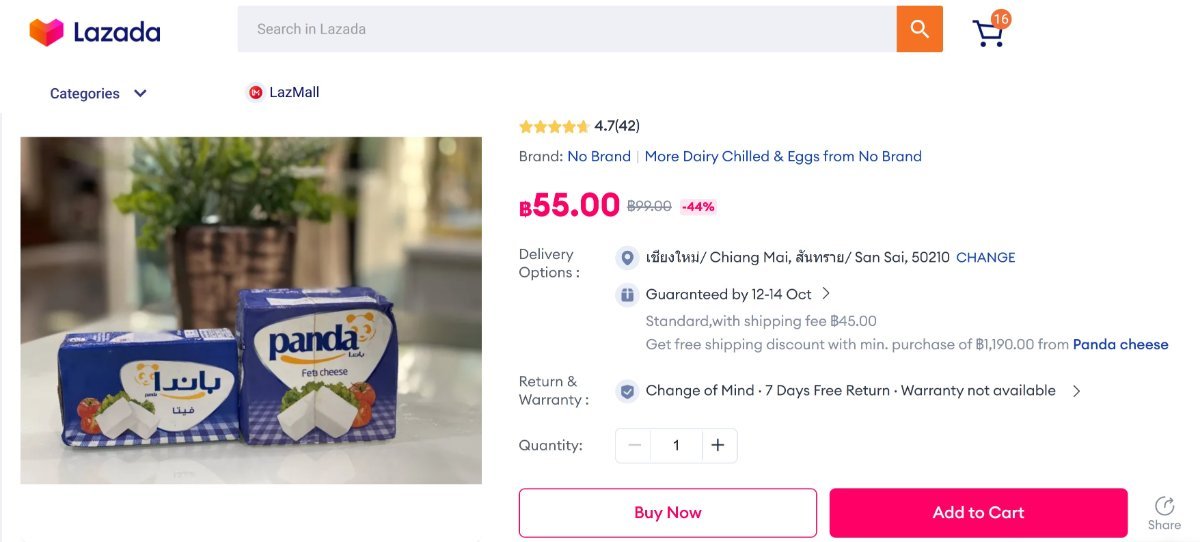
Task: Click the Share icon
Action: tap(1164, 506)
